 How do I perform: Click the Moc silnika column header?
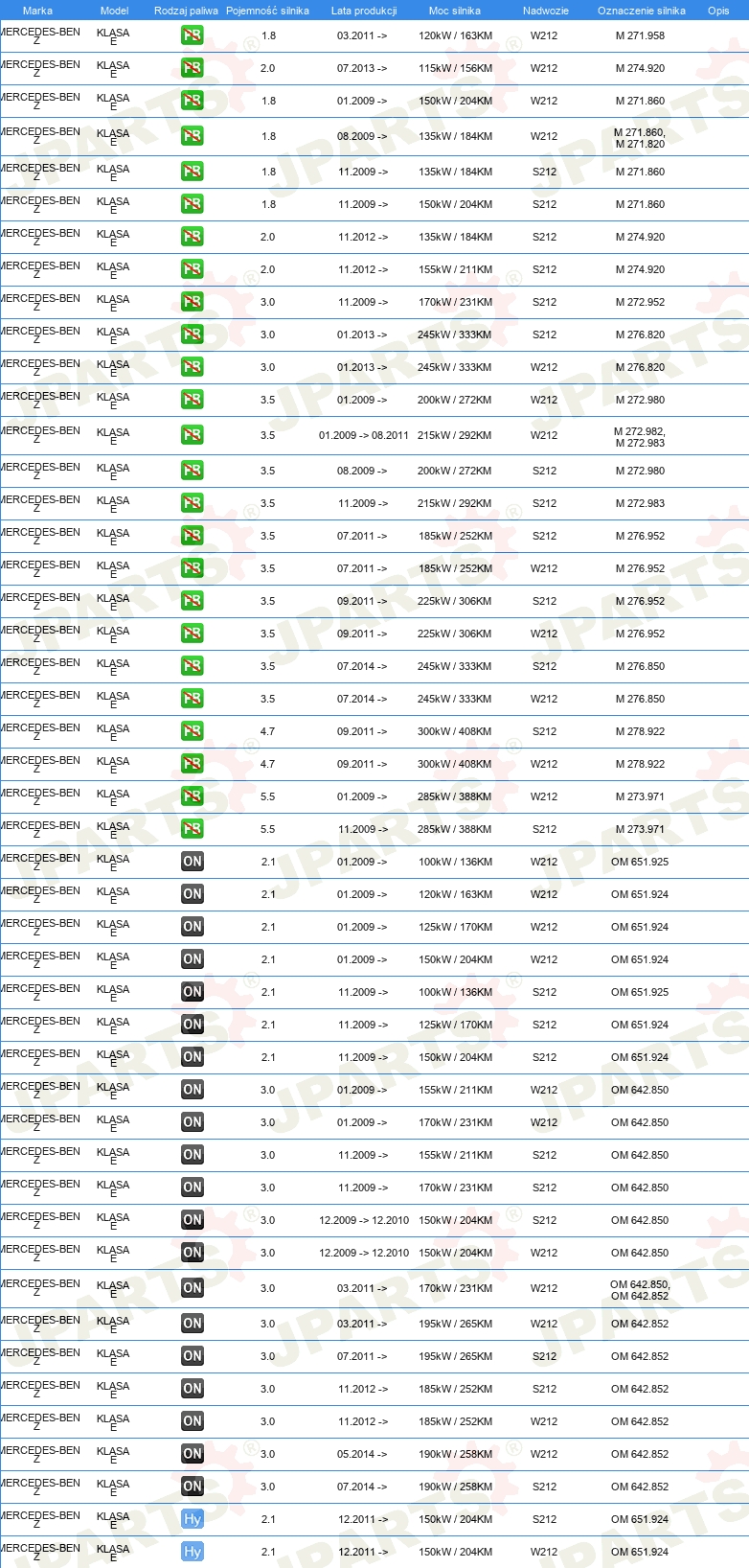coord(455,11)
